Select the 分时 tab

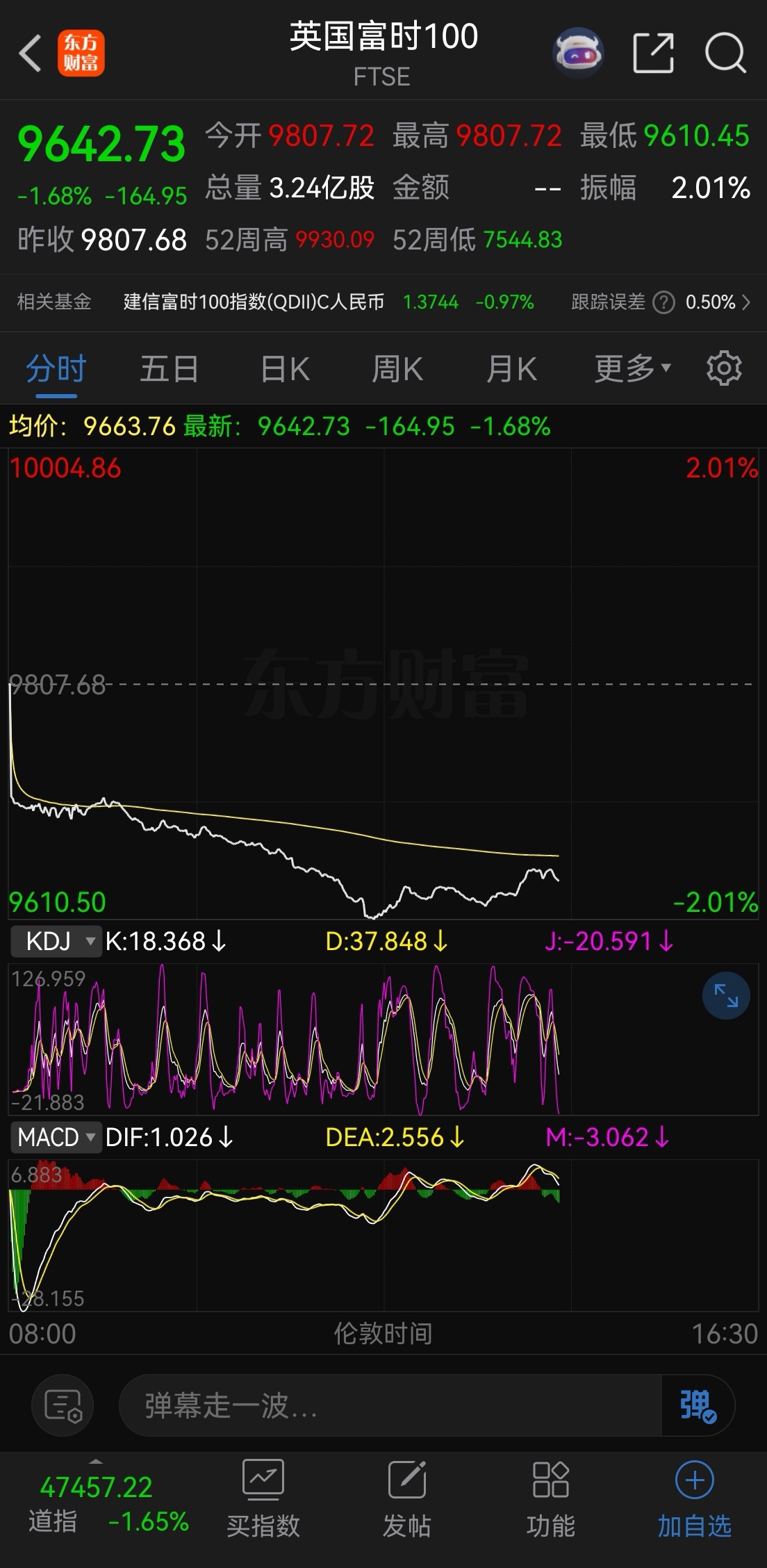[x=56, y=369]
